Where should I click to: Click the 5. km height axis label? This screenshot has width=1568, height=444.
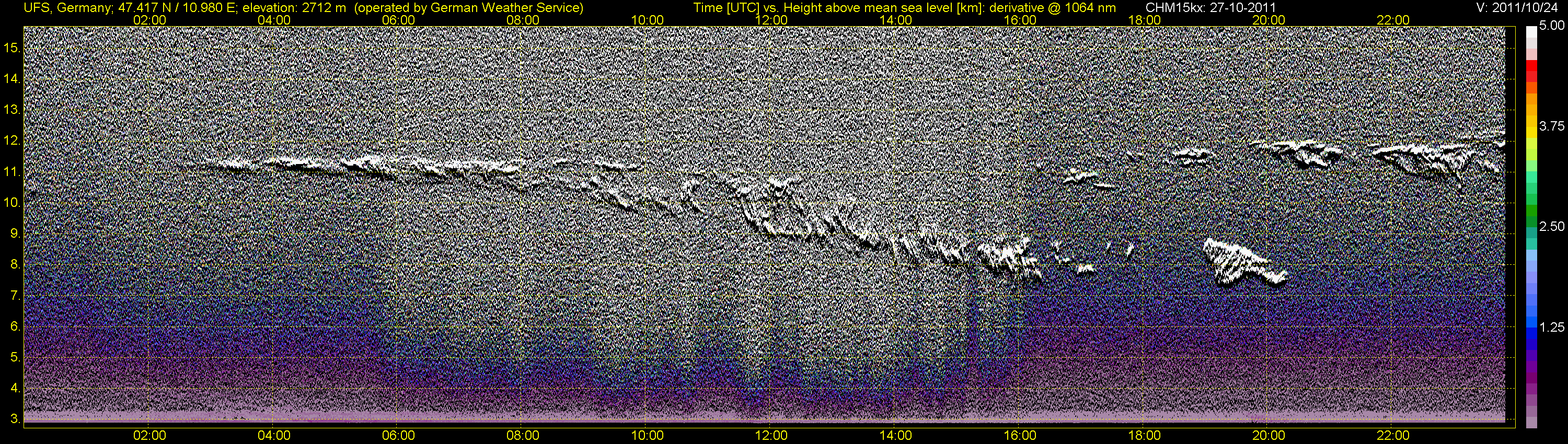point(15,358)
